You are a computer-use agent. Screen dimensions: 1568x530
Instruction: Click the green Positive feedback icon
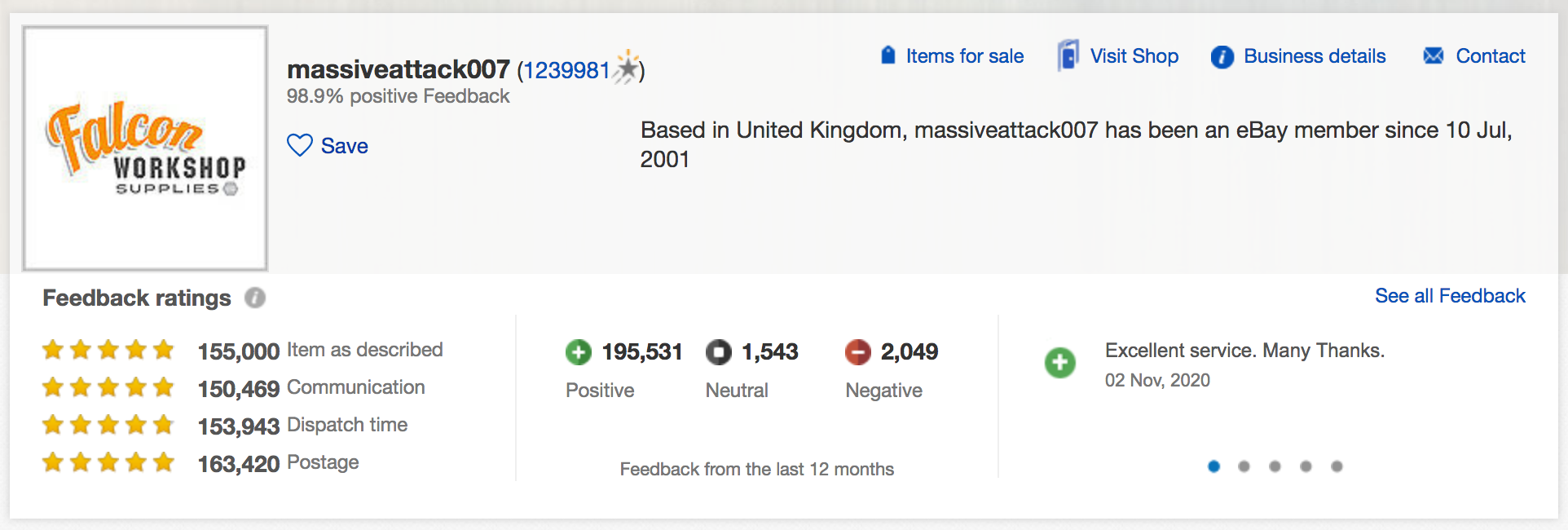[x=579, y=352]
